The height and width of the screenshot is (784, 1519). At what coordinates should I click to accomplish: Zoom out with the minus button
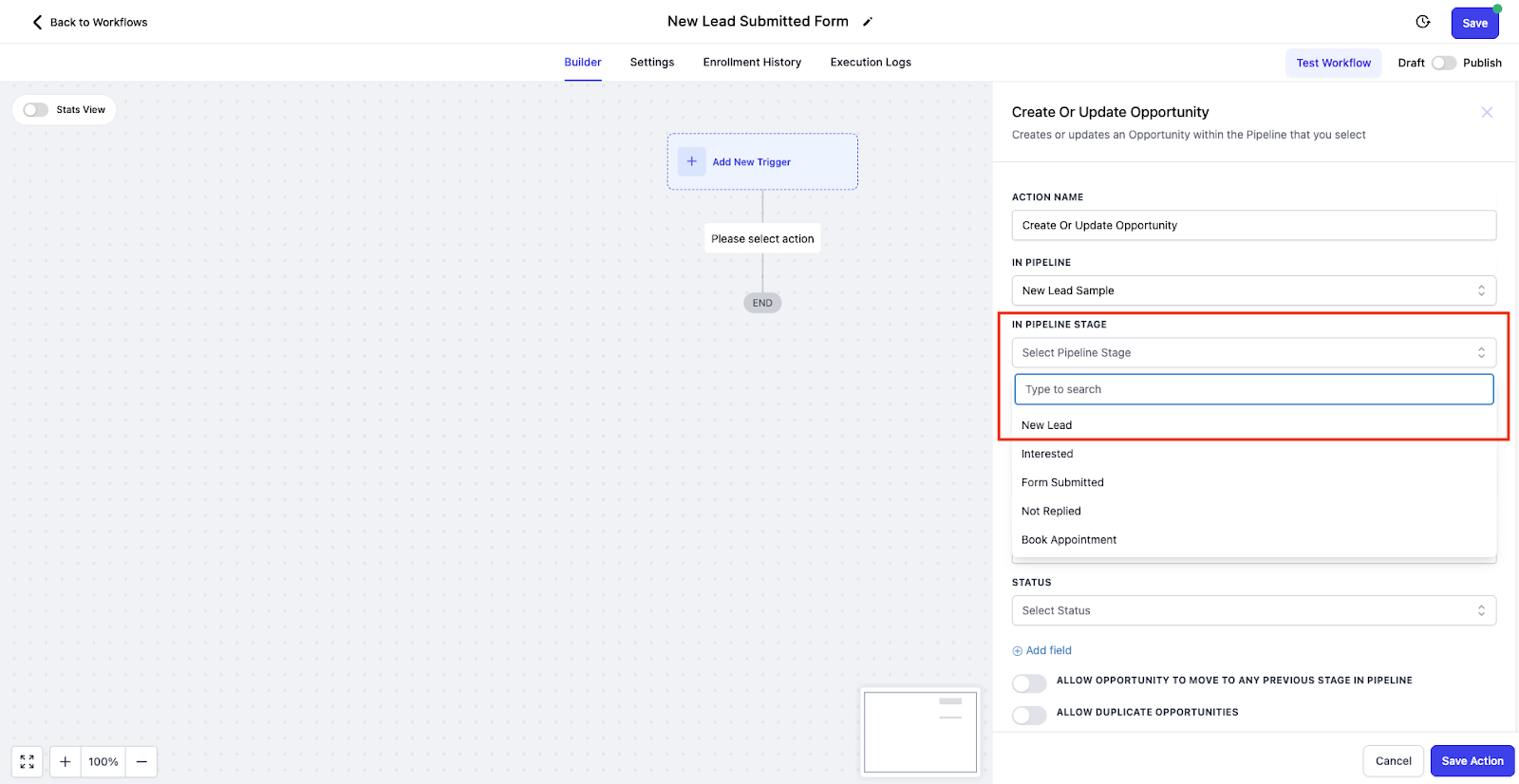(x=141, y=761)
